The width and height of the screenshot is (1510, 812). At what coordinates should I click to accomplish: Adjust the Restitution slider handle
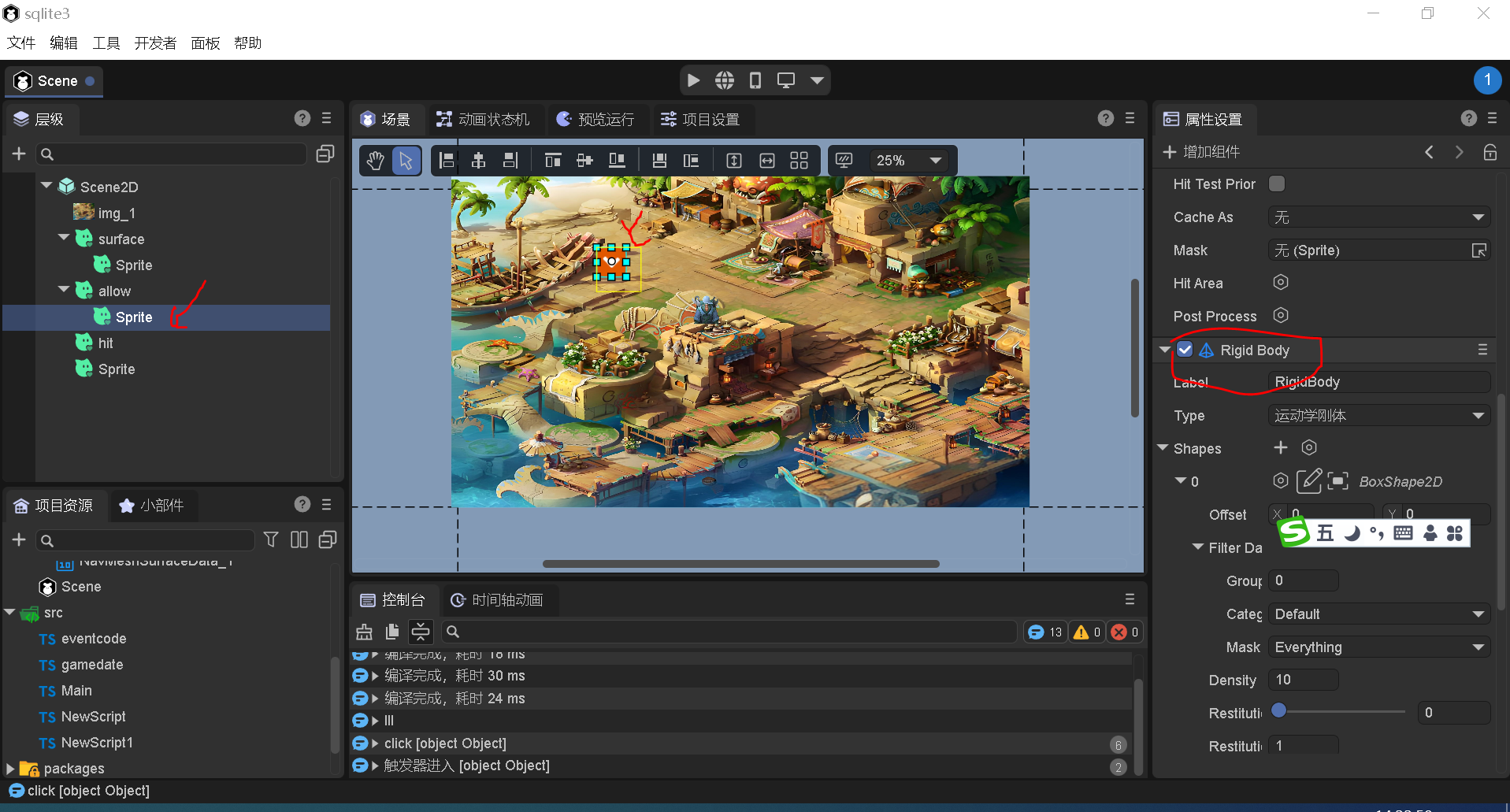[1279, 710]
